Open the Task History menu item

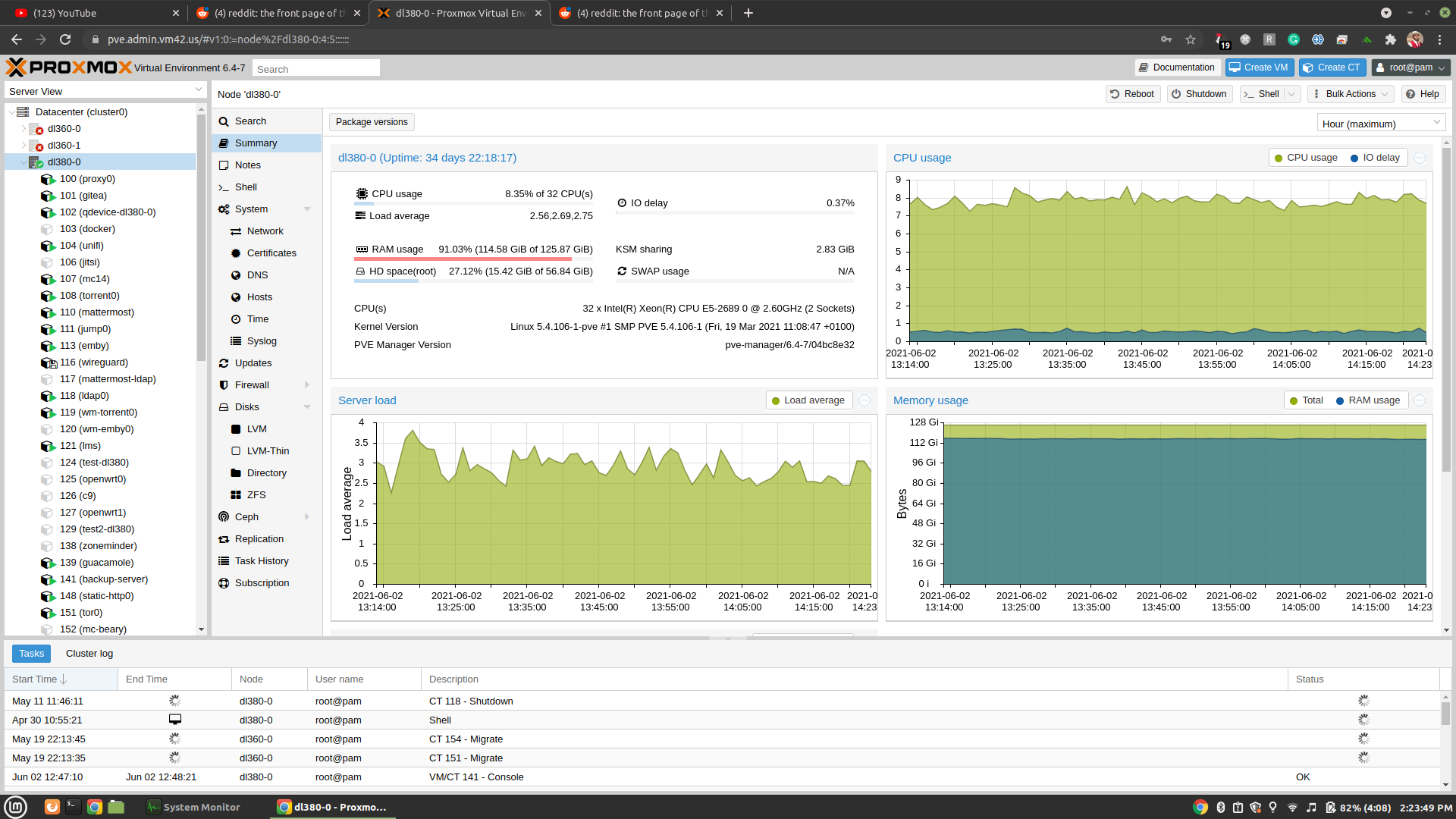pos(261,561)
